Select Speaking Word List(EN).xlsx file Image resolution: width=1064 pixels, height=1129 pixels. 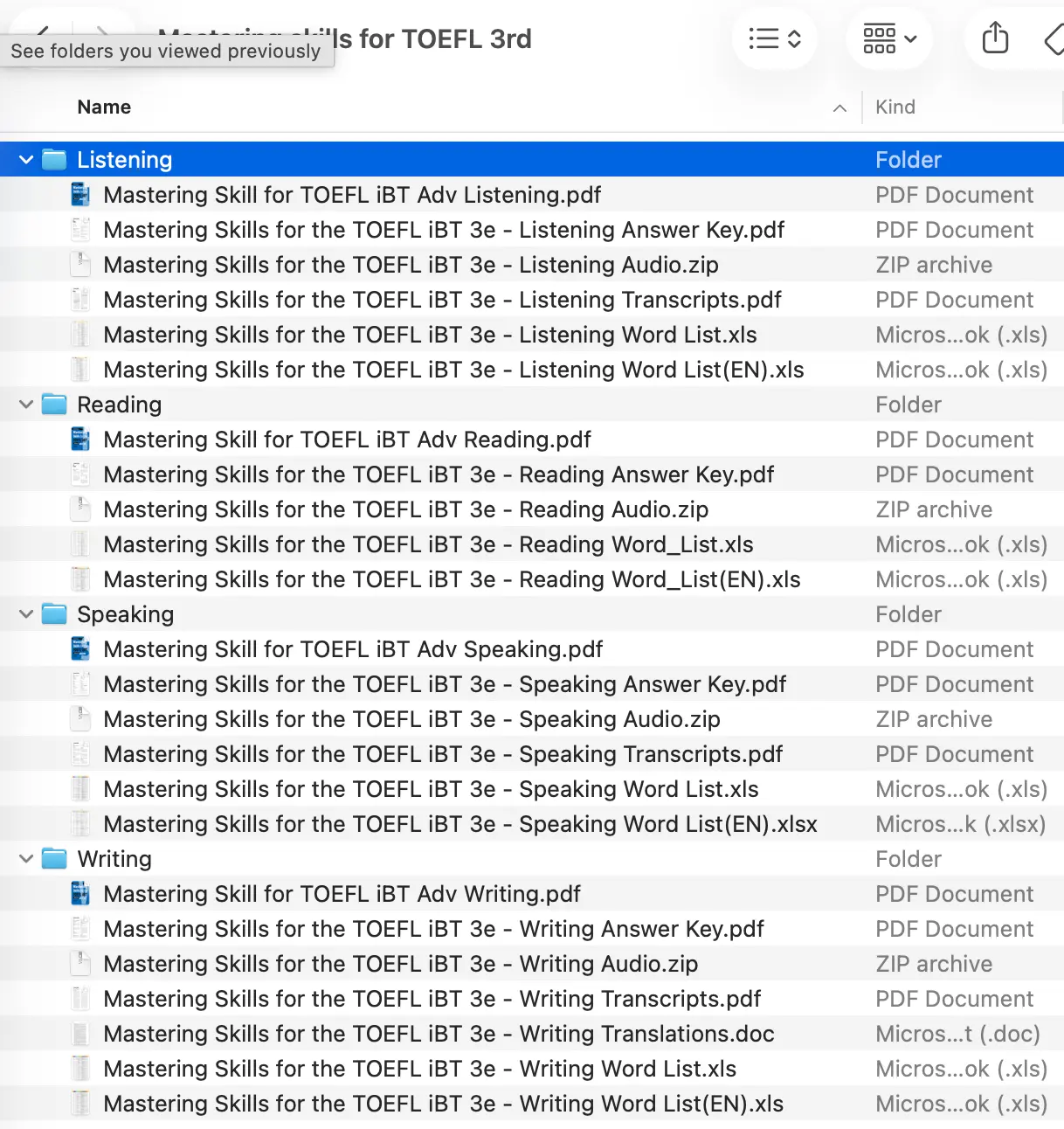[x=459, y=824]
